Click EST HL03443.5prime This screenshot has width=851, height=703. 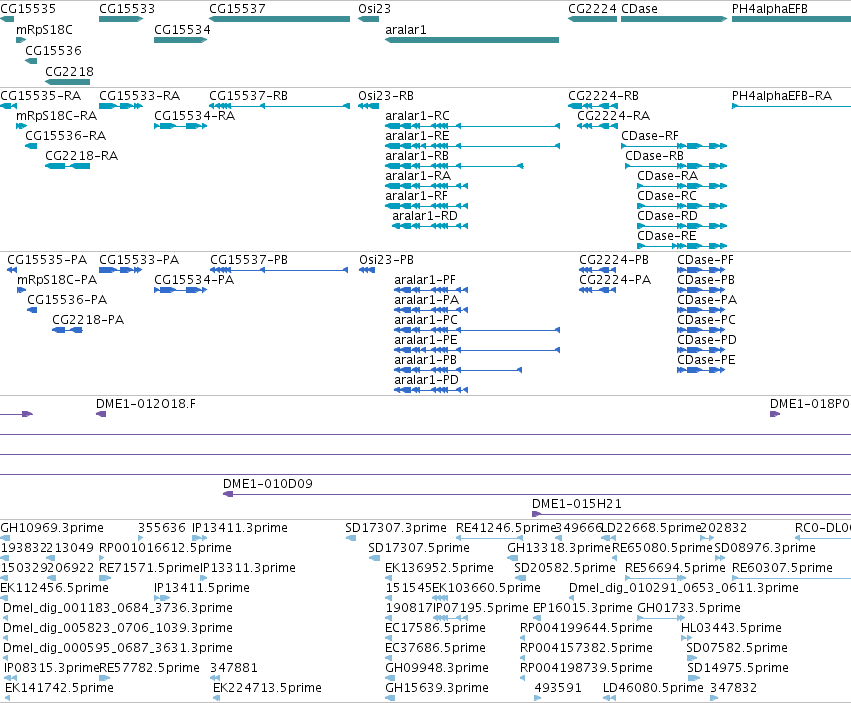click(687, 638)
